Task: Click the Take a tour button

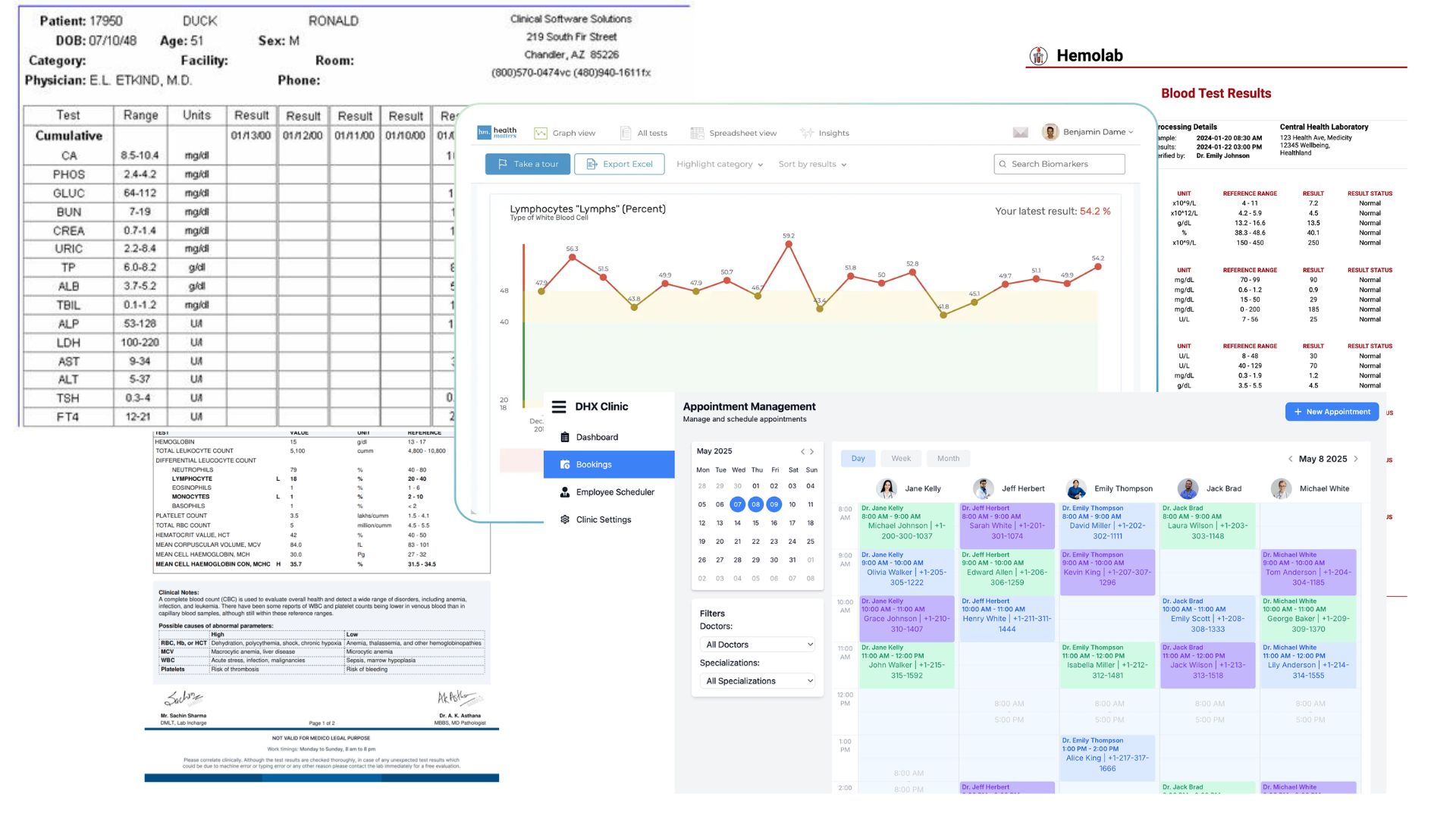Action: pos(528,165)
